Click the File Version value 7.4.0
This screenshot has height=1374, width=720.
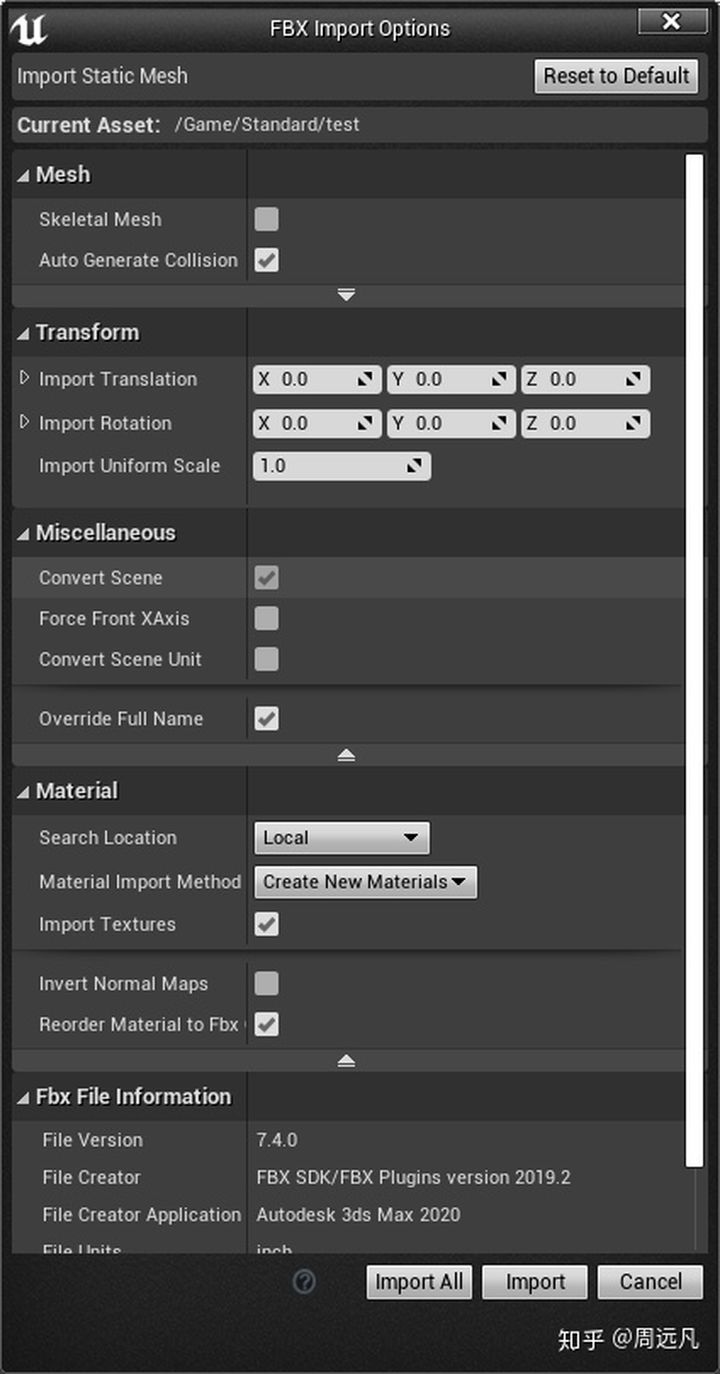click(x=277, y=1140)
